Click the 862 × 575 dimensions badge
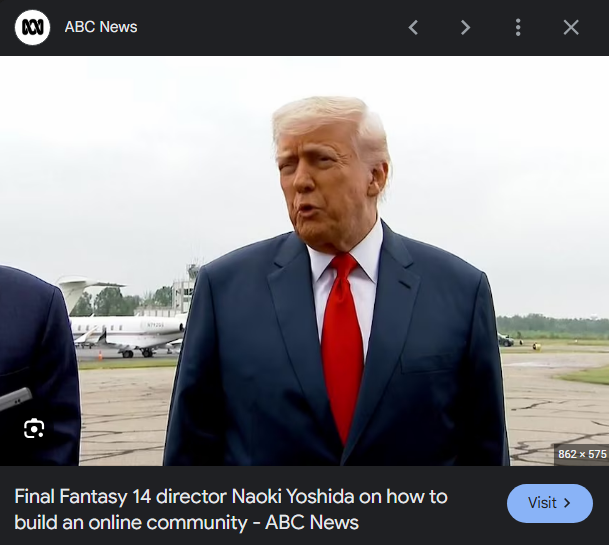 [582, 454]
